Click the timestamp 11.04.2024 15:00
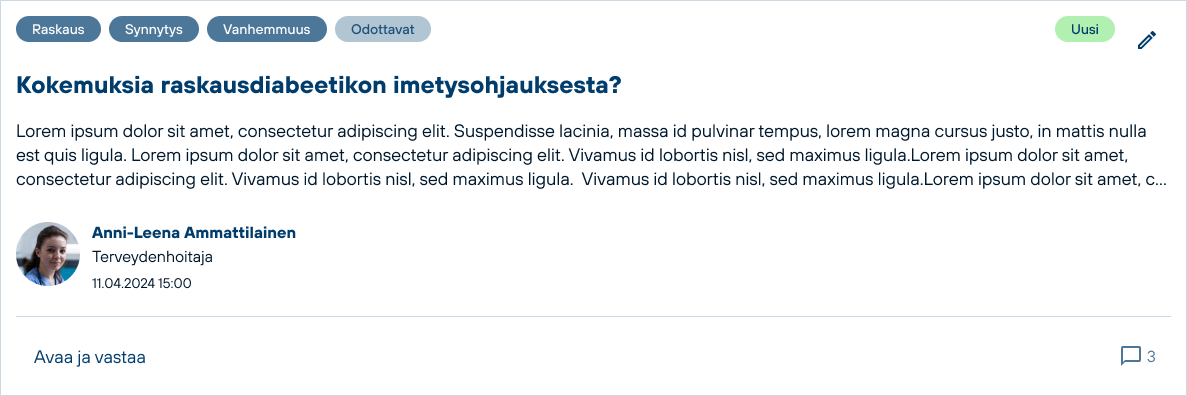Viewport: 1187px width, 396px height. pos(142,284)
